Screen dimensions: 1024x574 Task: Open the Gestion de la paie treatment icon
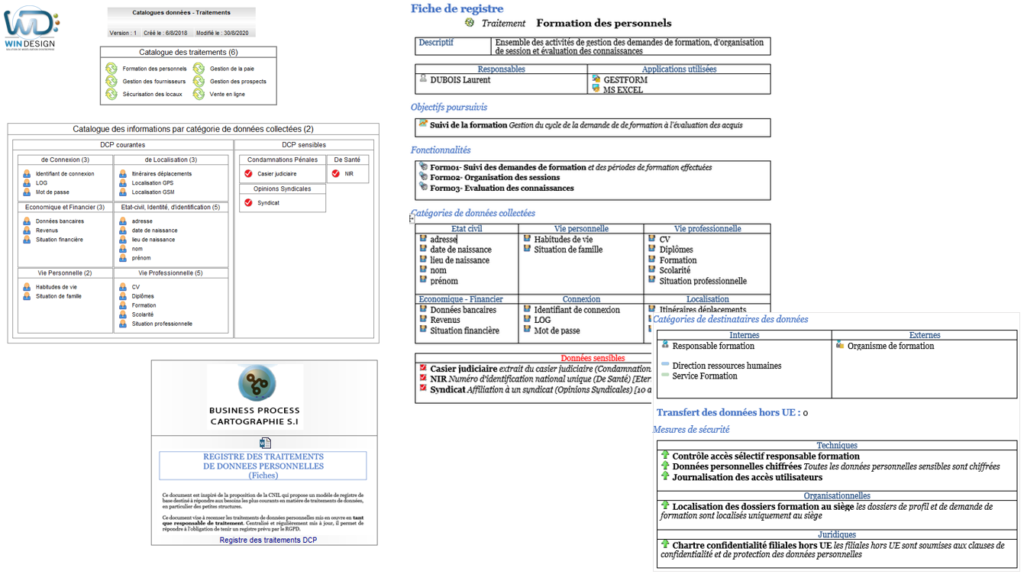coord(199,69)
